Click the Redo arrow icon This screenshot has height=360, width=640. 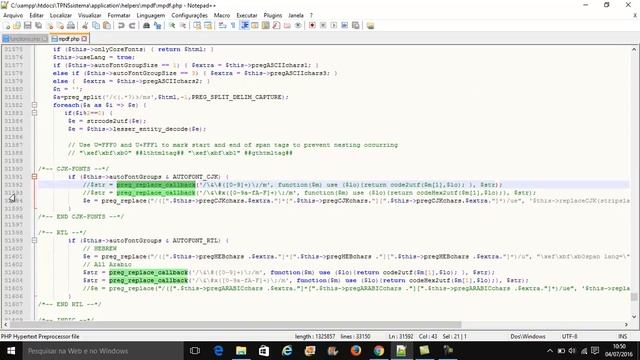132,26
